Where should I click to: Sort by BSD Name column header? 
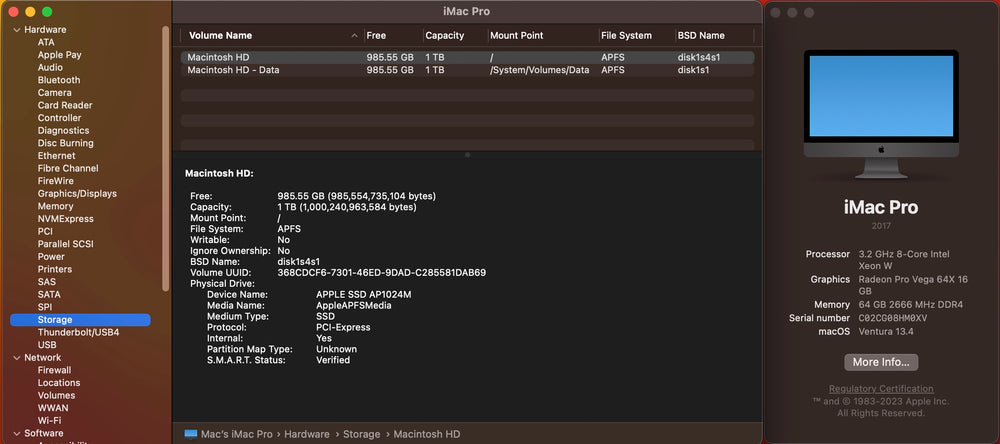[701, 36]
